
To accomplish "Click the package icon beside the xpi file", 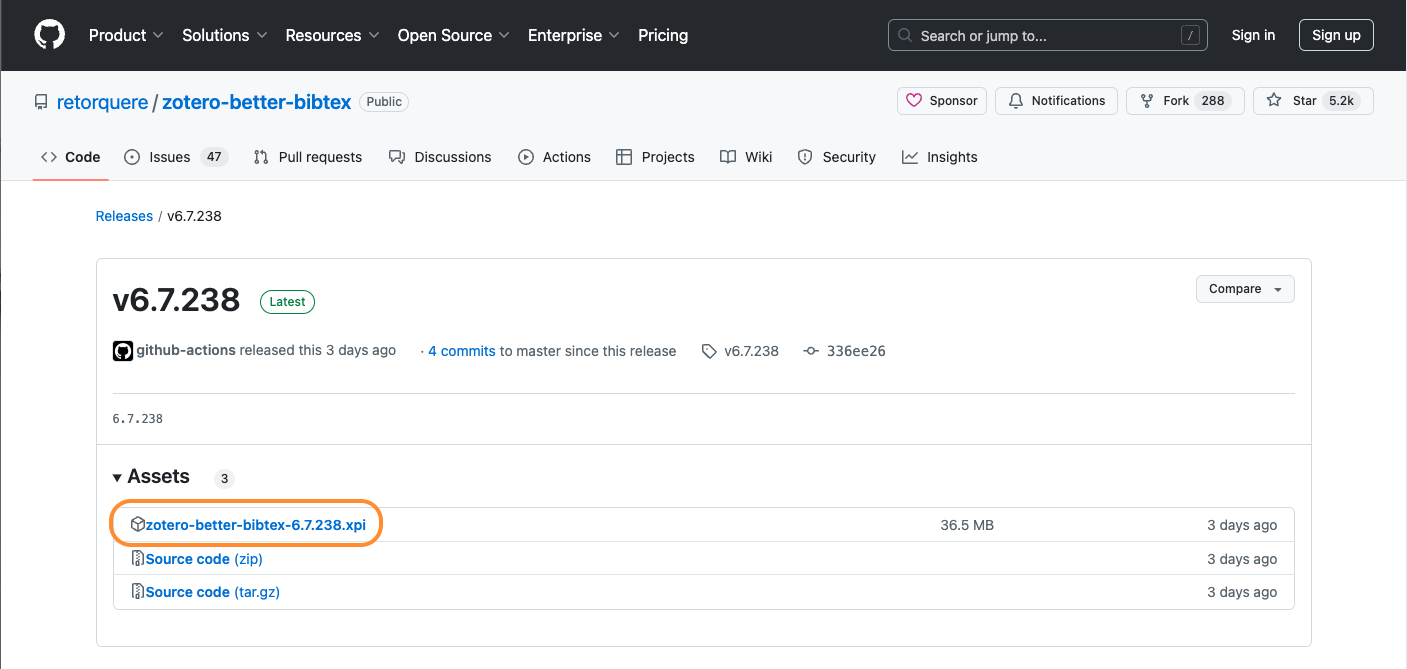I will pos(138,524).
